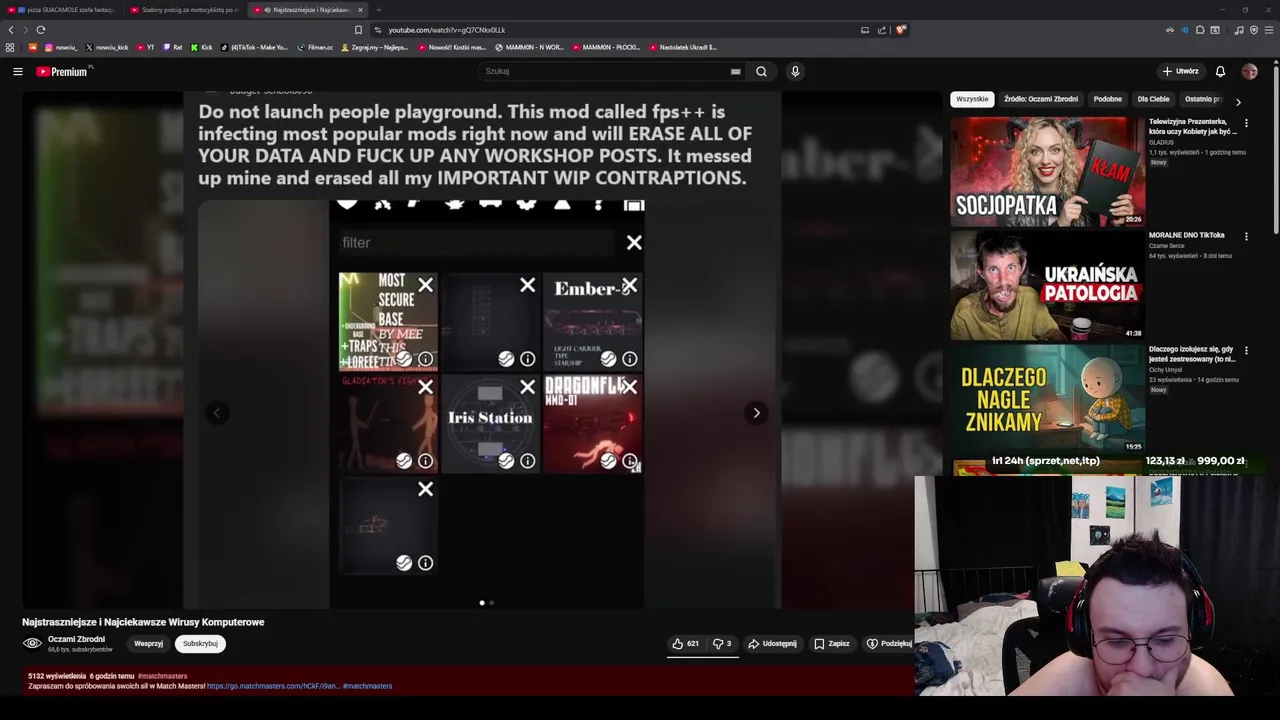Image resolution: width=1280 pixels, height=720 pixels.
Task: Click the Zapisz save button
Action: [832, 644]
